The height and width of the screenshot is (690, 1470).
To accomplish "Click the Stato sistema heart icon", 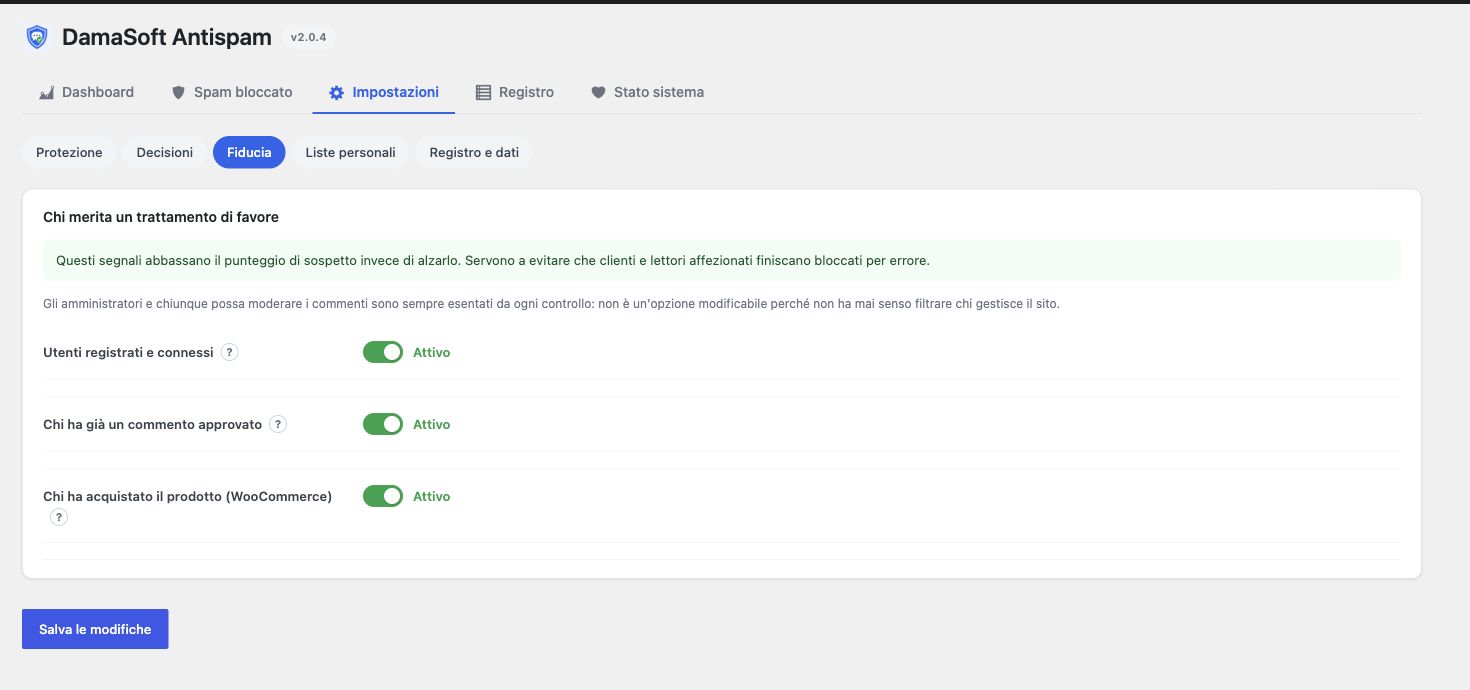I will point(598,92).
